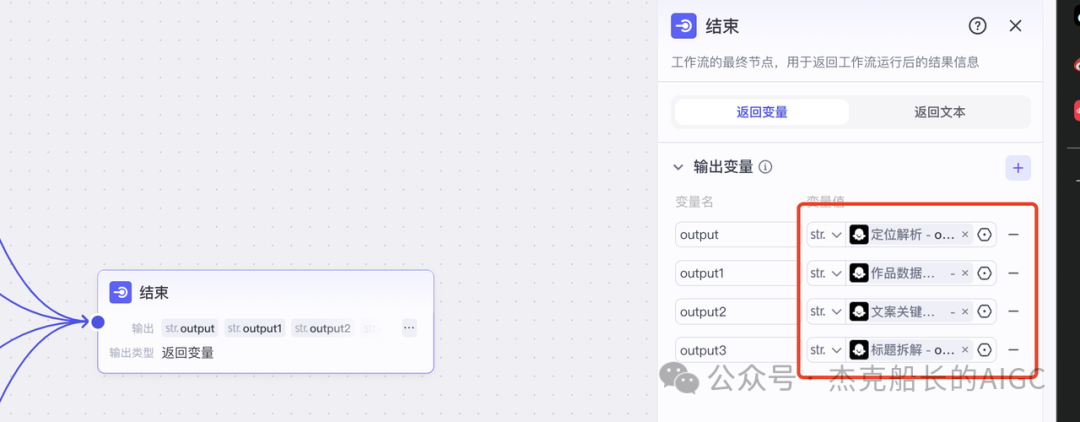Show info tooltip beside 输出变量
This screenshot has height=422, width=1080.
click(765, 167)
